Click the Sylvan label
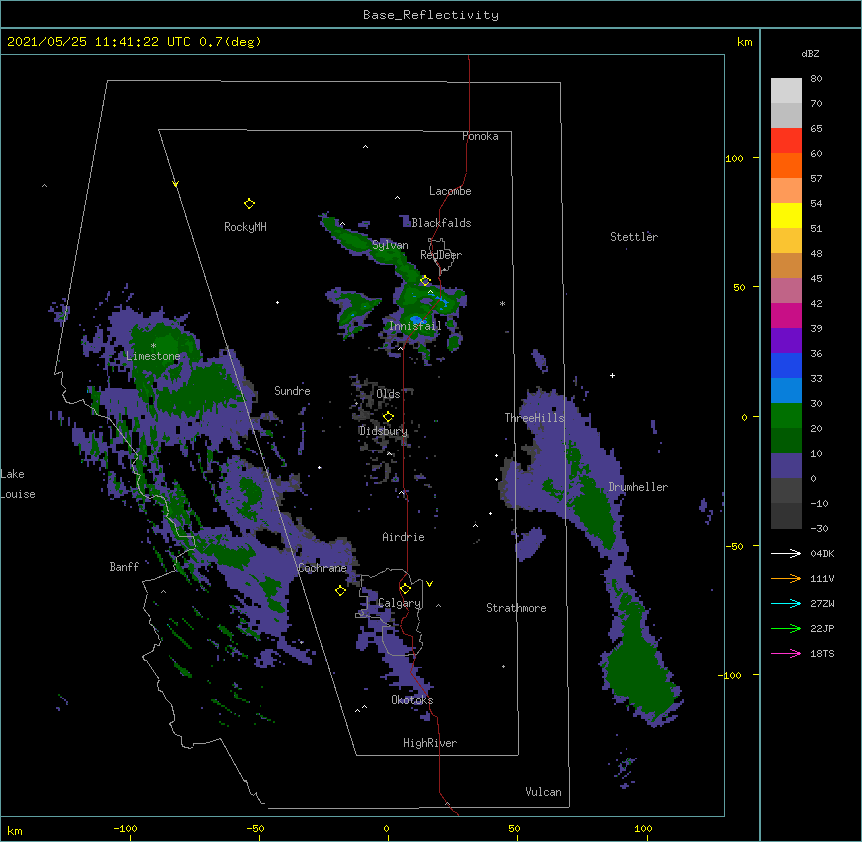The width and height of the screenshot is (862, 842). pos(390,245)
